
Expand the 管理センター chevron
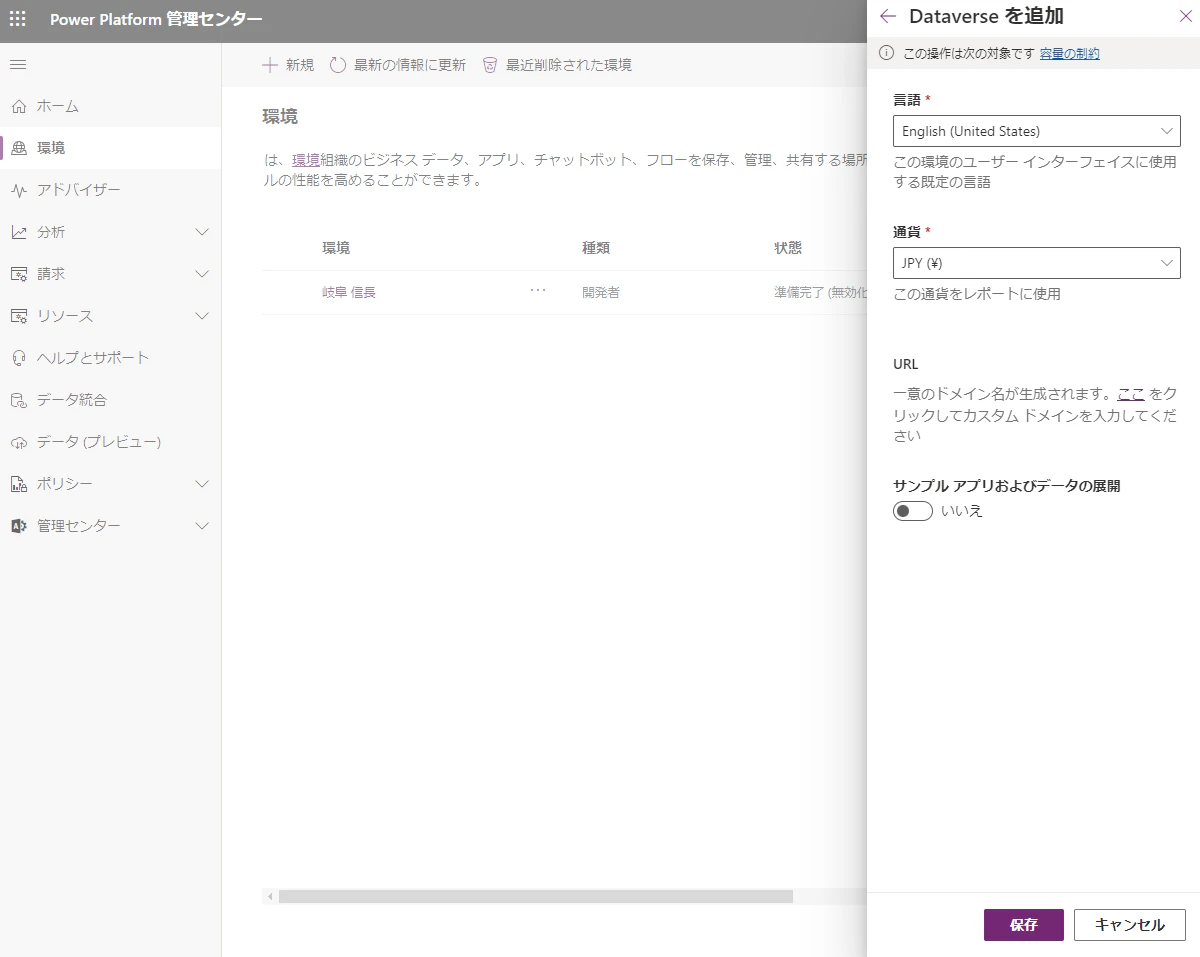(201, 526)
